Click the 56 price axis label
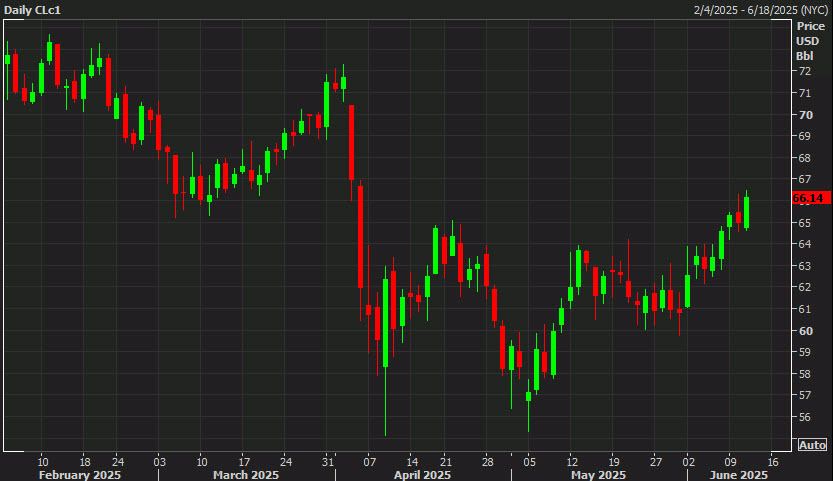This screenshot has height=481, width=833. [805, 417]
